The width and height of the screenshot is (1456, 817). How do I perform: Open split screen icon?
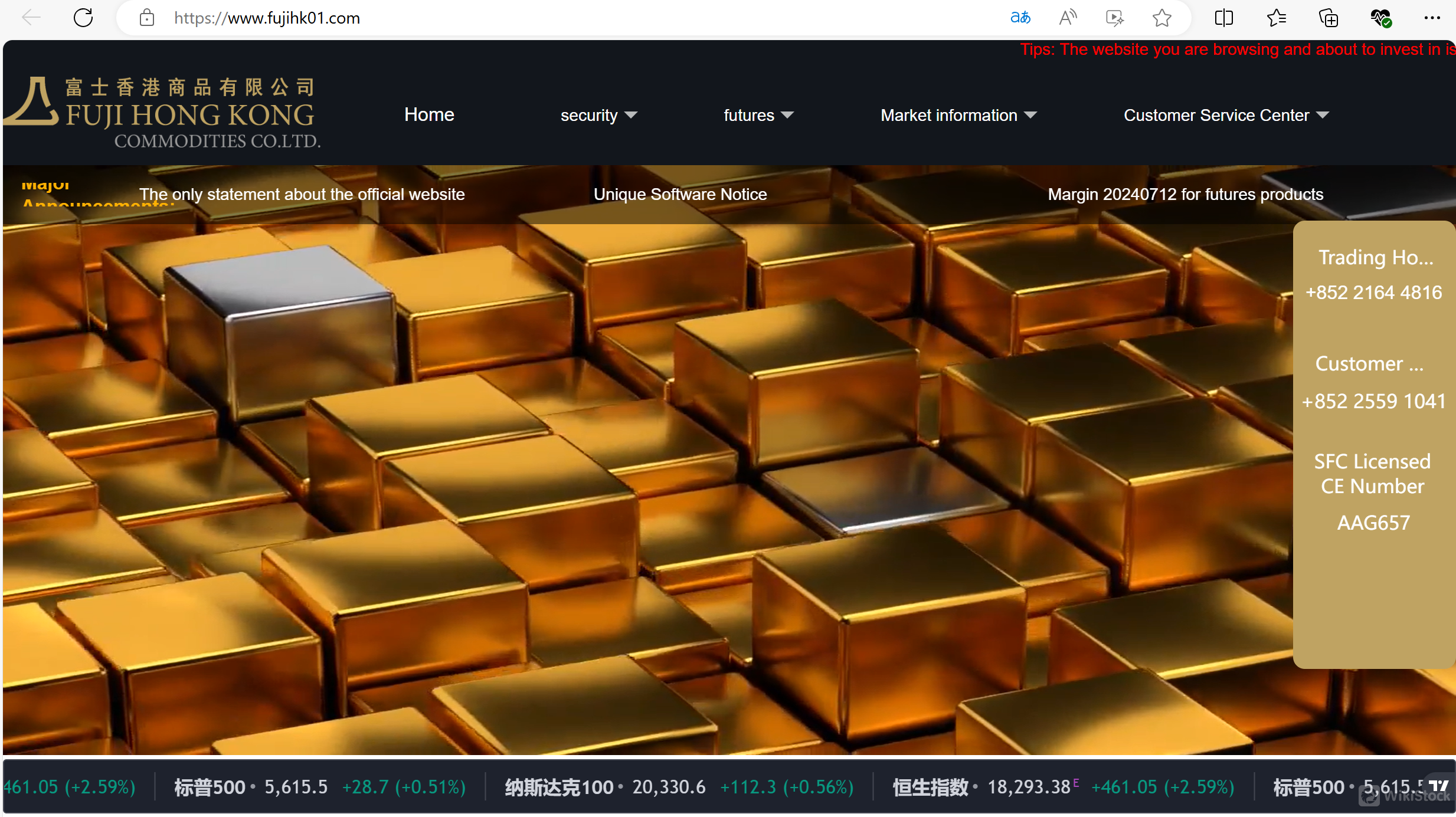tap(1224, 18)
